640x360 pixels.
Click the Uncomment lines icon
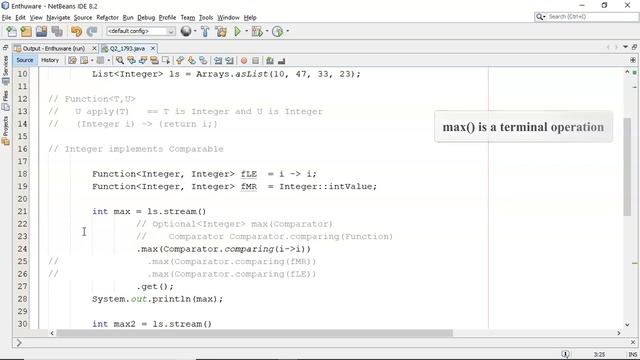click(x=281, y=61)
